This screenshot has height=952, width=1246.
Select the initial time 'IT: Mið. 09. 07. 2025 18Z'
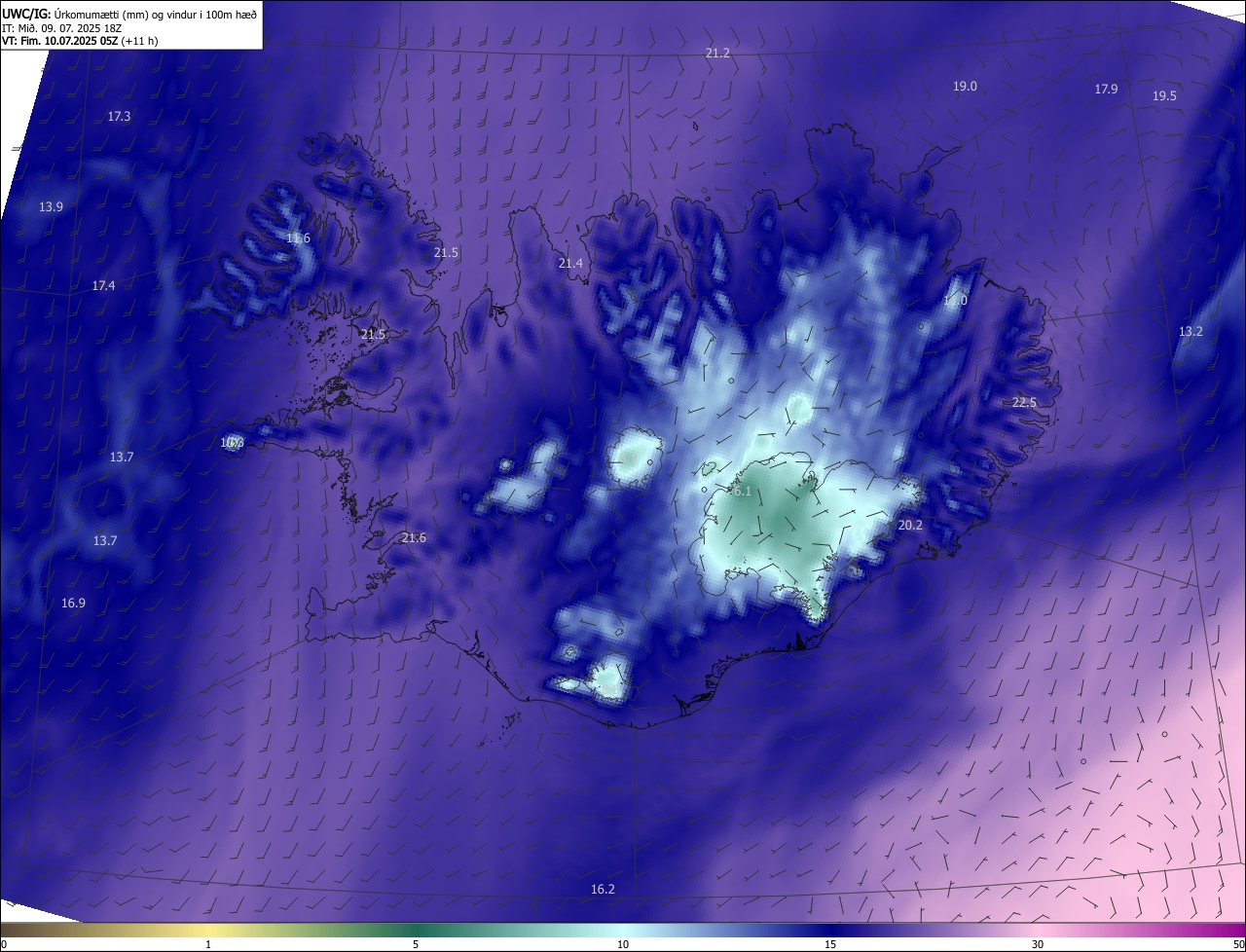click(x=61, y=27)
